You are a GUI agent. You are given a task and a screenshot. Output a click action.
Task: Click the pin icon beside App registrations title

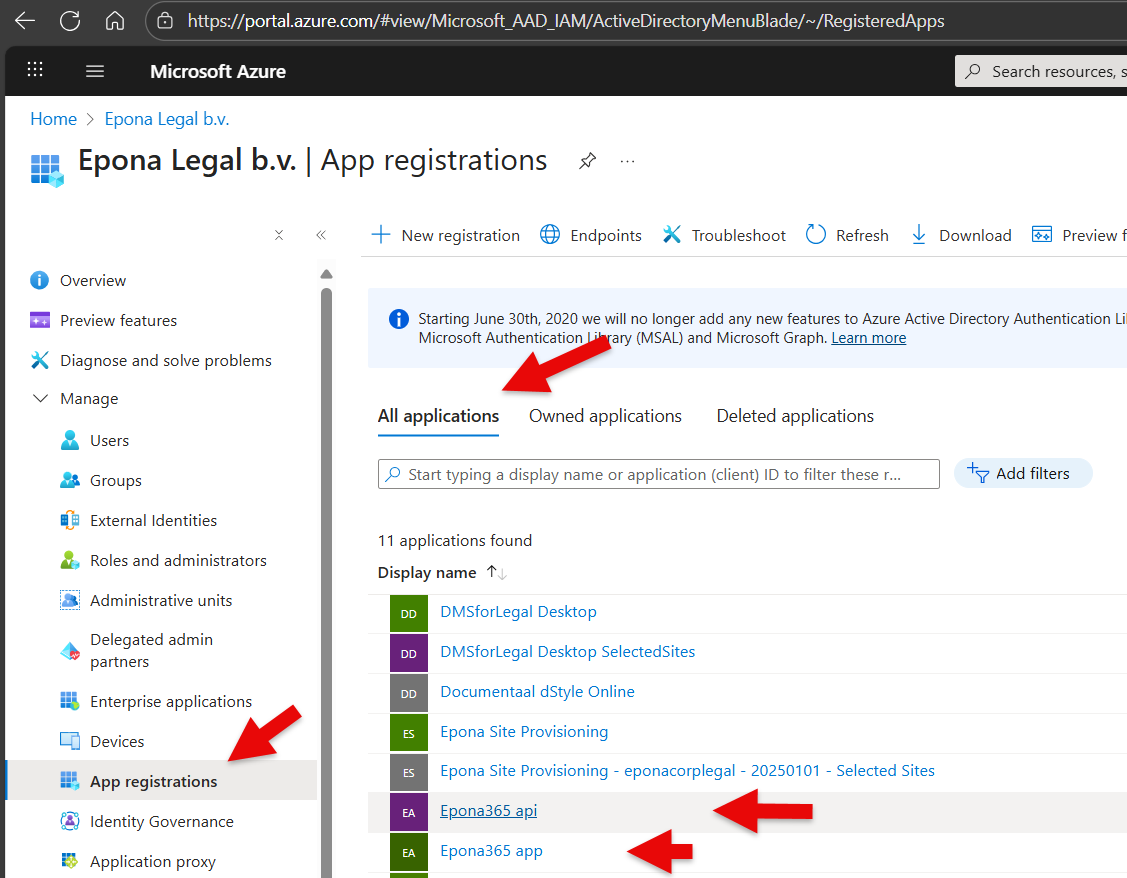point(588,161)
